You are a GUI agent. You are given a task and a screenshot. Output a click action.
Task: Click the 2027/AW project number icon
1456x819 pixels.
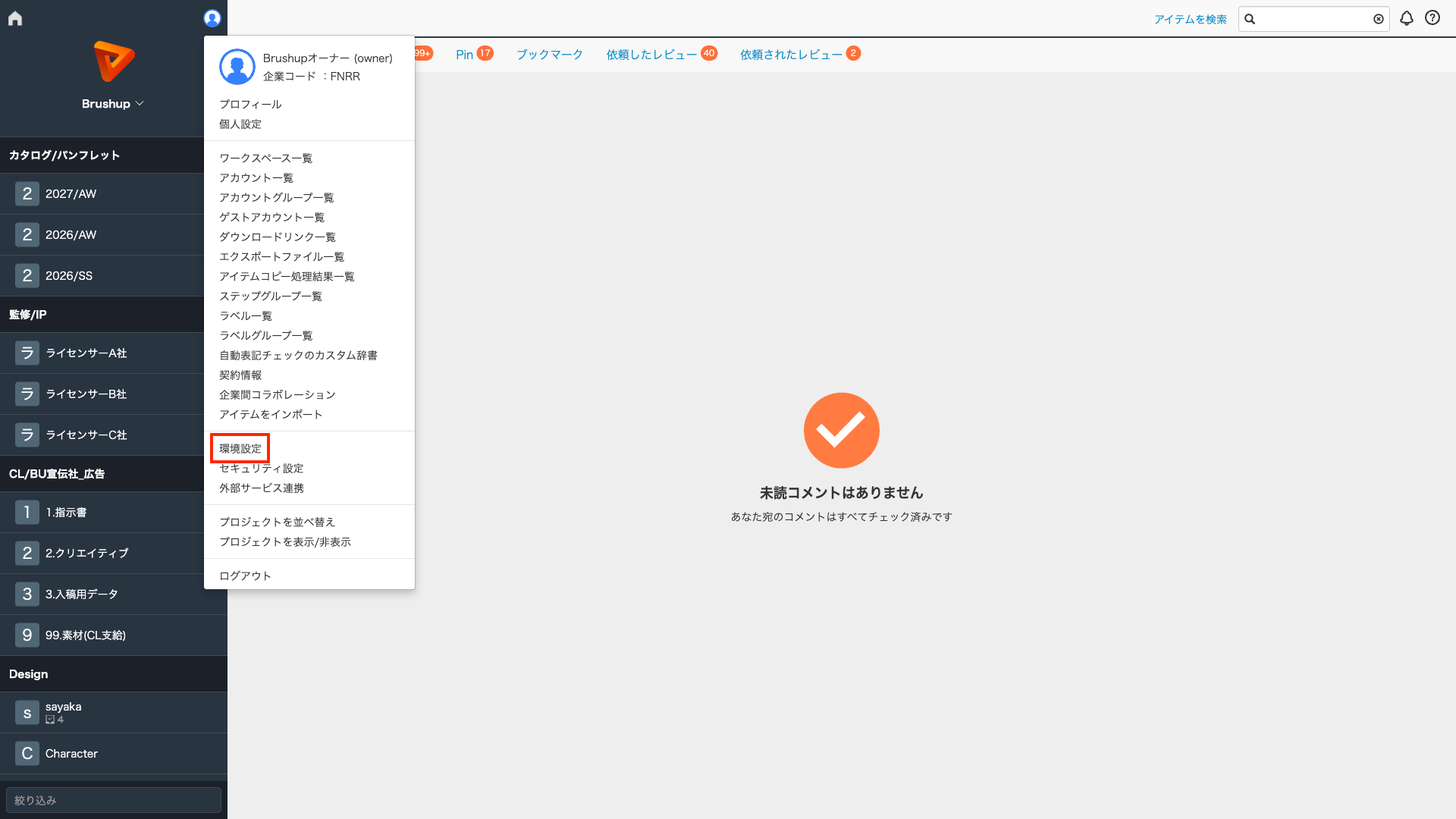[x=27, y=194]
